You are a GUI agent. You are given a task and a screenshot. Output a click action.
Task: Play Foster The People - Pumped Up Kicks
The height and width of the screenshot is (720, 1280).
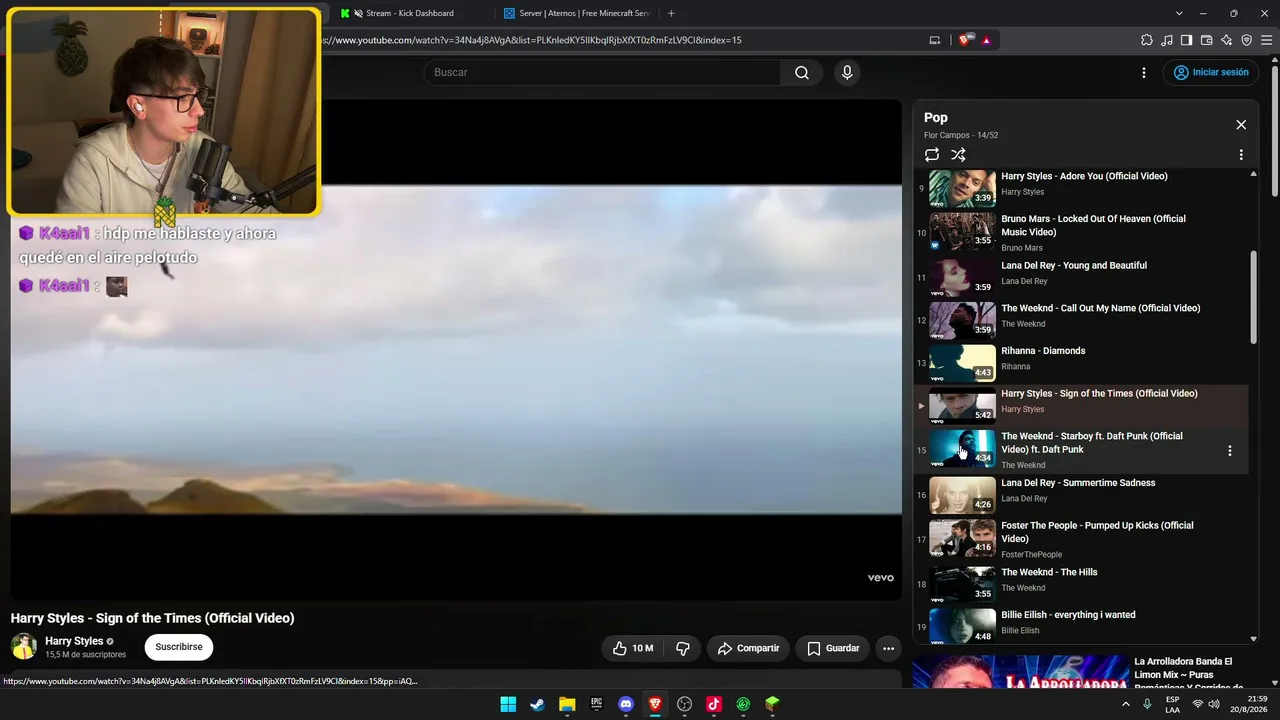tap(1082, 539)
